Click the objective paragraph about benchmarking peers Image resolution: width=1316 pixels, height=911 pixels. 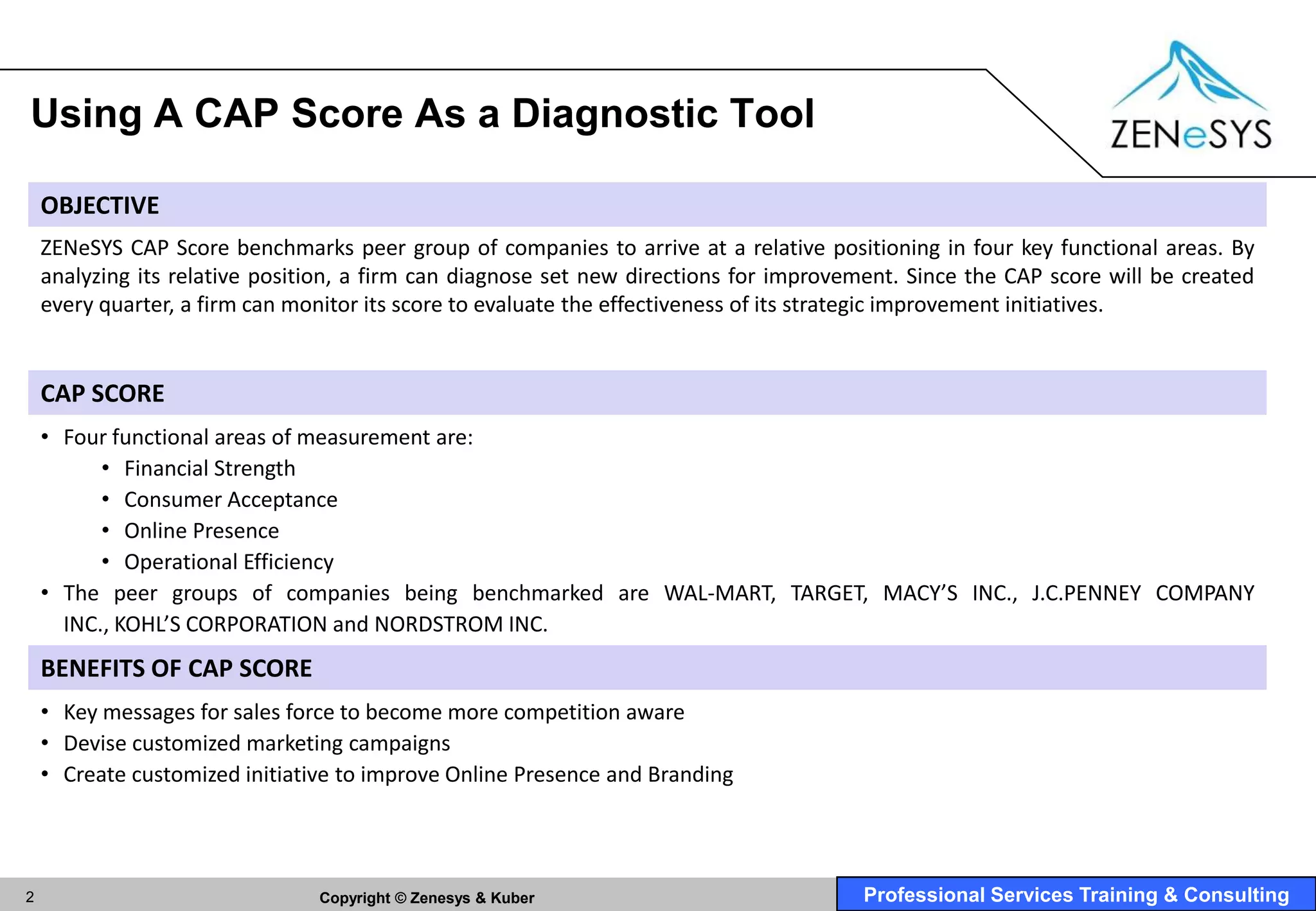click(x=647, y=276)
